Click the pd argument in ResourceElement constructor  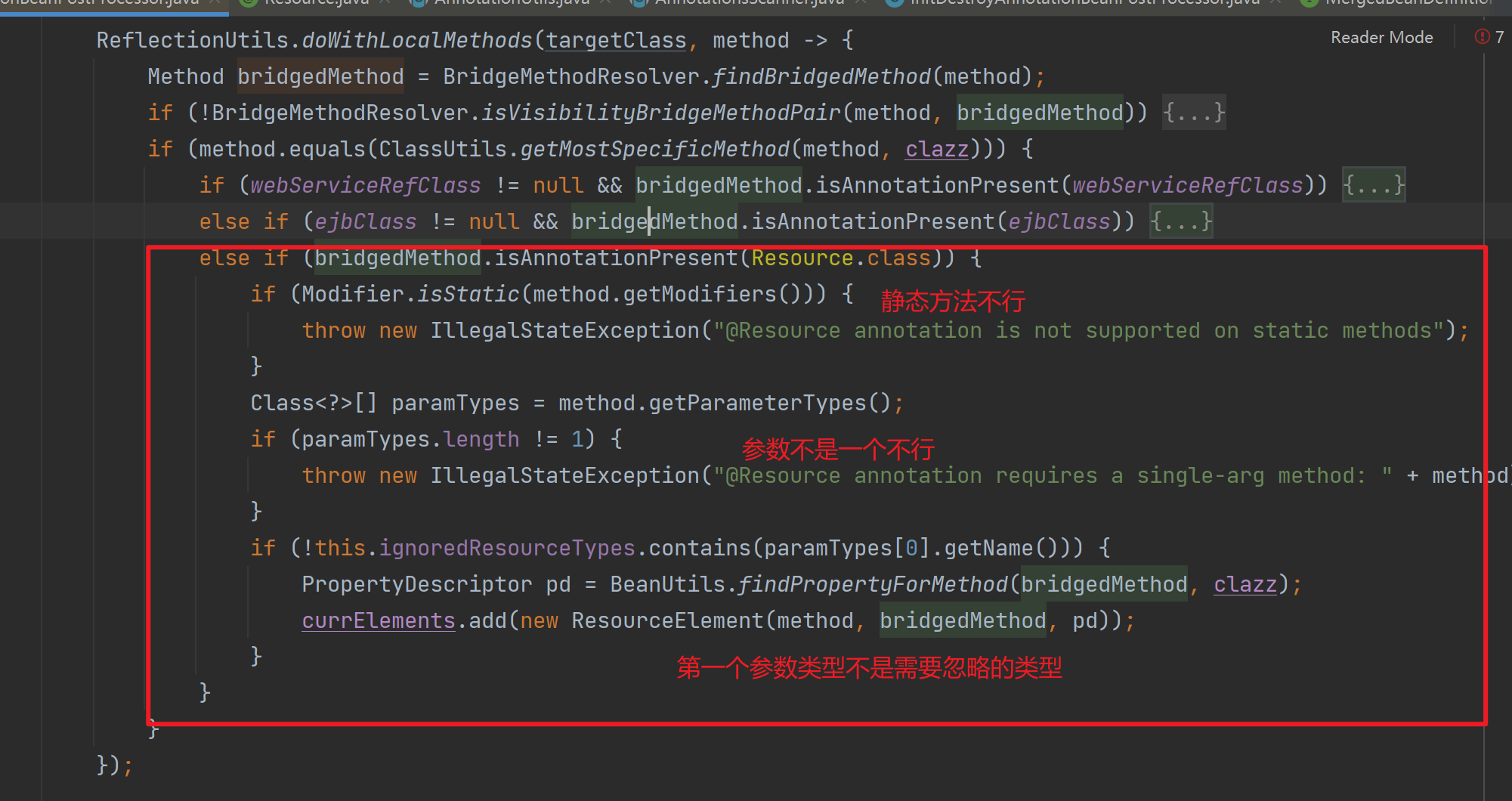1085,620
